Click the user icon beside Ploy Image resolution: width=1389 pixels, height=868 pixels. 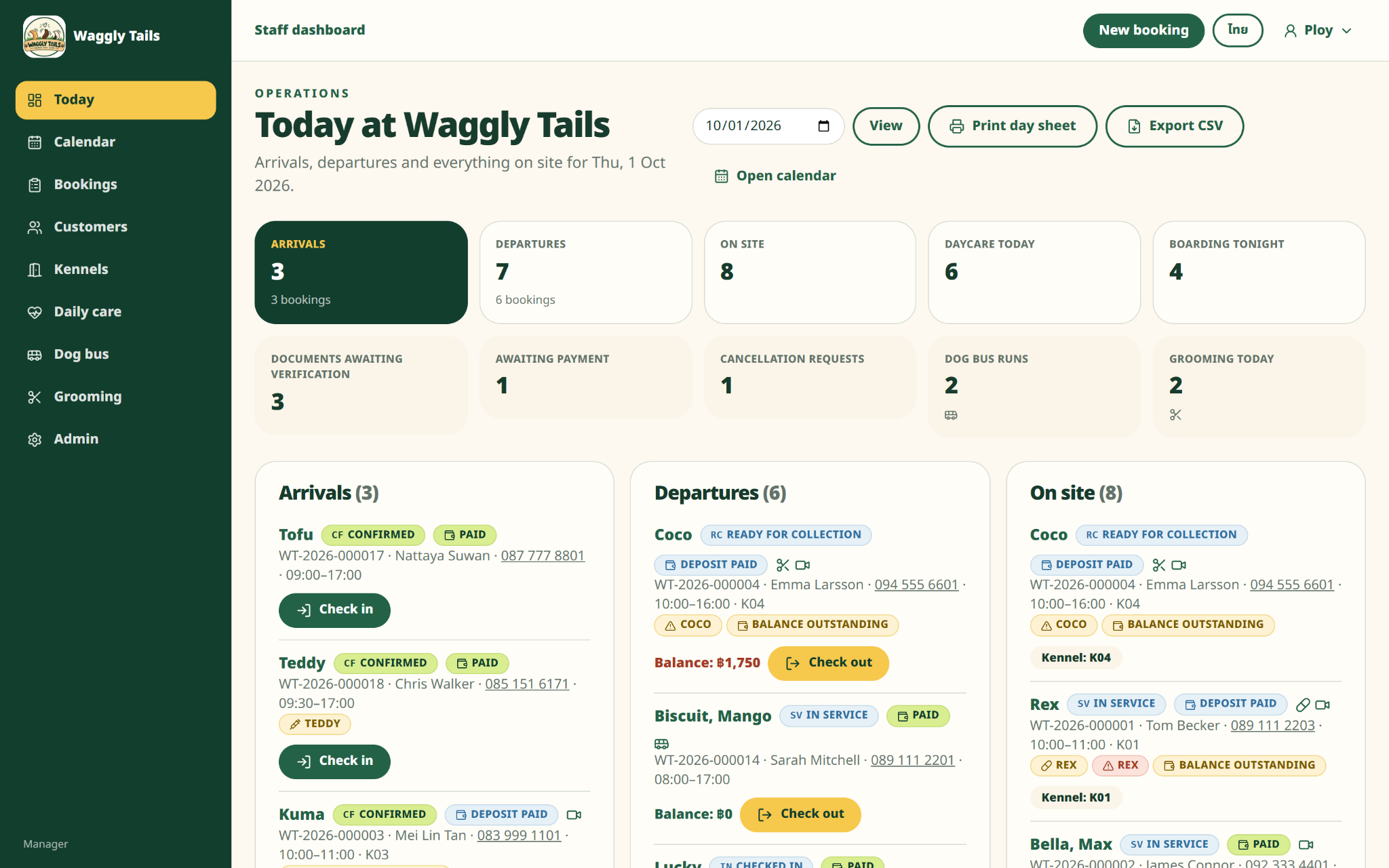coord(1290,31)
